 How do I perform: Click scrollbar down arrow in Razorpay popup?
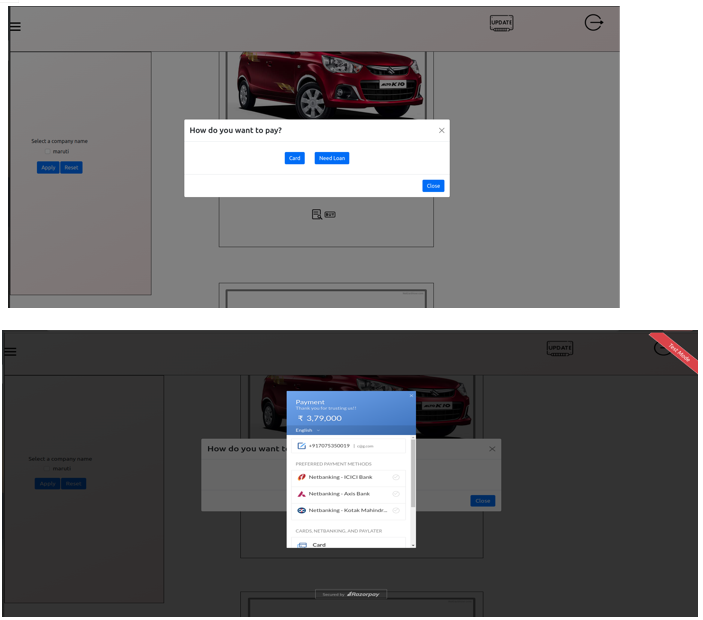coord(413,545)
